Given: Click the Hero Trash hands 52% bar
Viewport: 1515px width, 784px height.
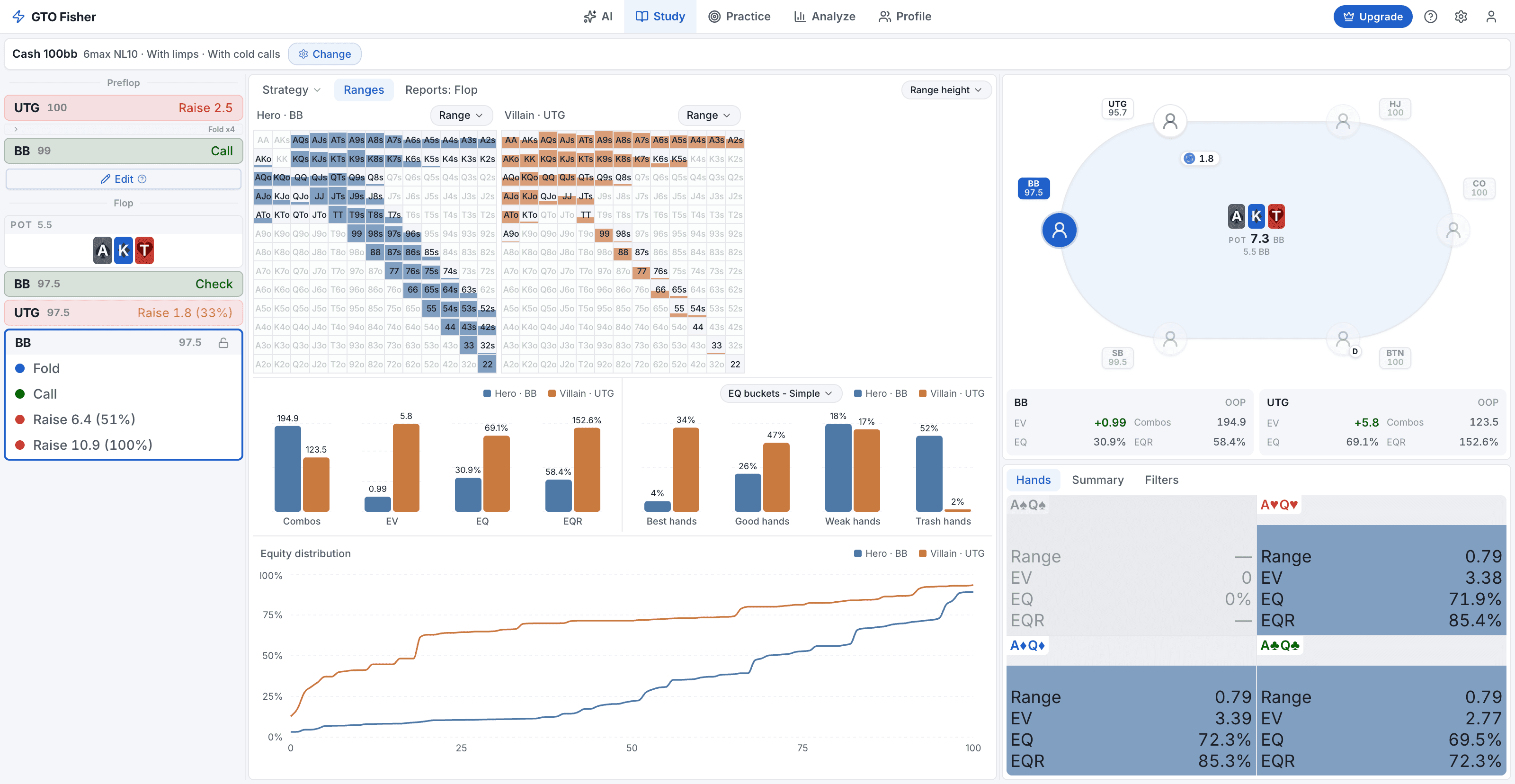Looking at the screenshot, I should pos(928,473).
